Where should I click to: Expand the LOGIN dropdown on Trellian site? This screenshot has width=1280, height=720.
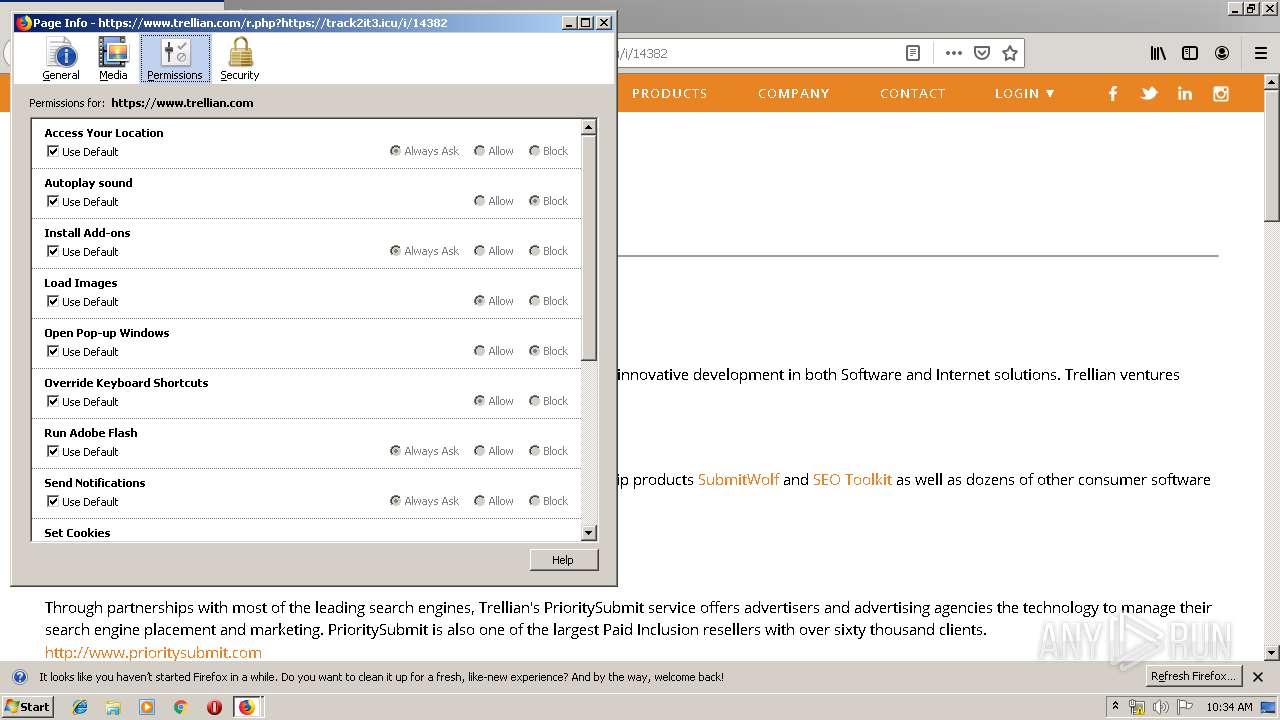[x=1025, y=93]
